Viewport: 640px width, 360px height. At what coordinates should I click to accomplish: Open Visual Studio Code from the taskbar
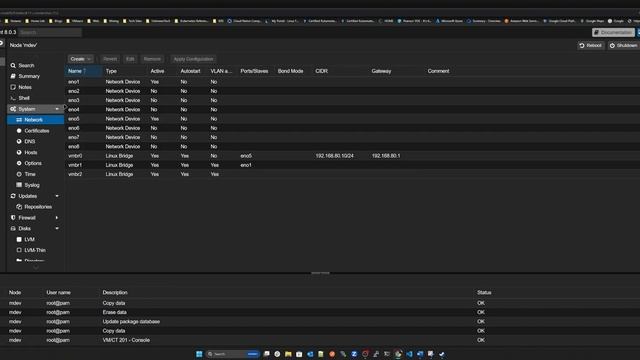pos(409,354)
